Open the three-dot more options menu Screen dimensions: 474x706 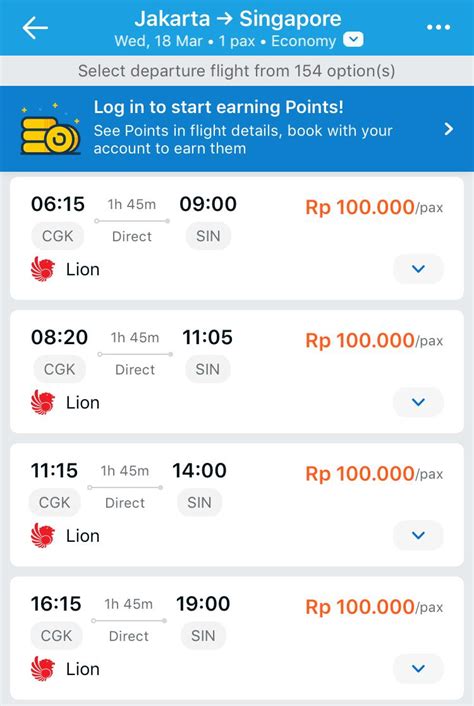coord(438,27)
